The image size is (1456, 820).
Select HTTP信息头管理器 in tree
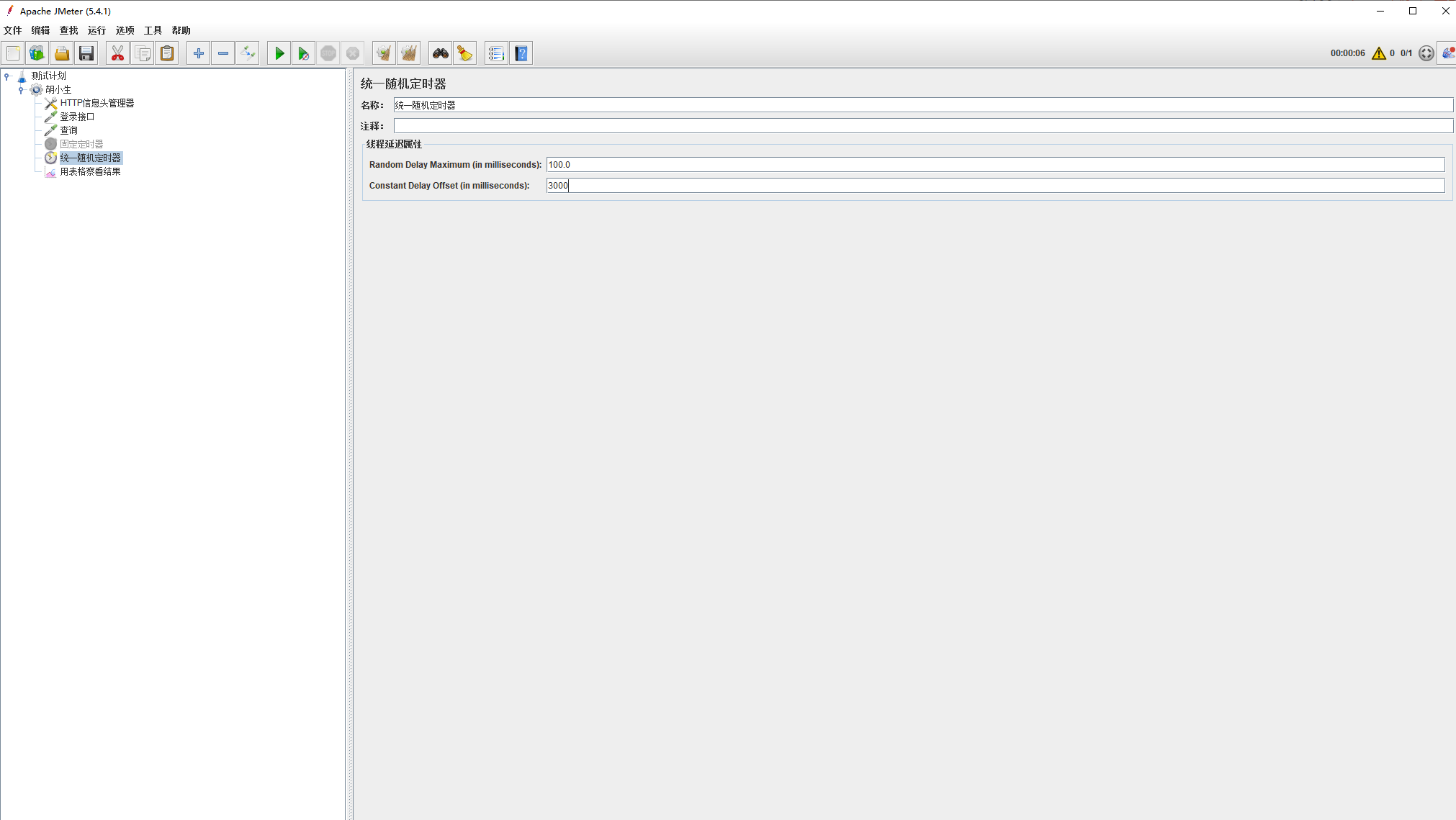pyautogui.click(x=96, y=103)
